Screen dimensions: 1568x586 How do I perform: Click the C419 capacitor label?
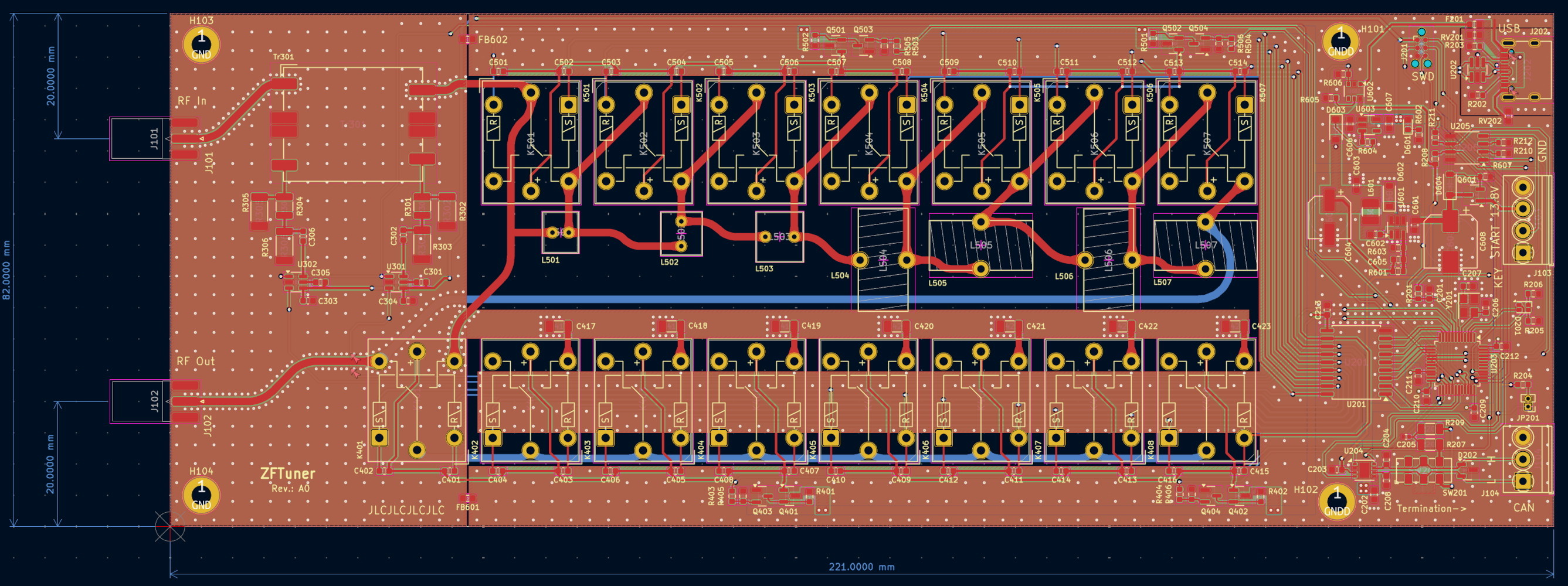[811, 326]
